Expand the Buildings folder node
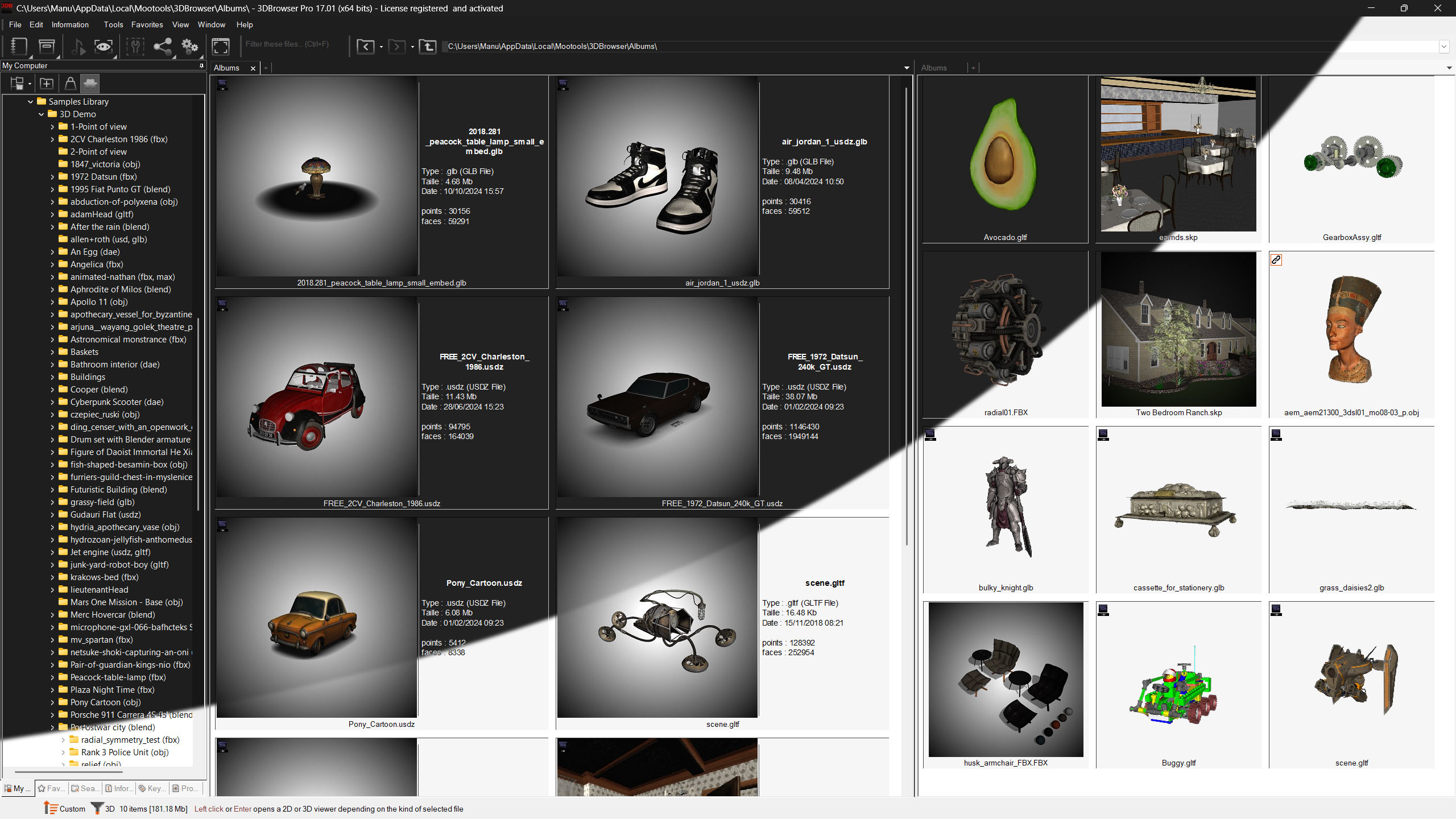Image resolution: width=1456 pixels, height=819 pixels. [52, 377]
